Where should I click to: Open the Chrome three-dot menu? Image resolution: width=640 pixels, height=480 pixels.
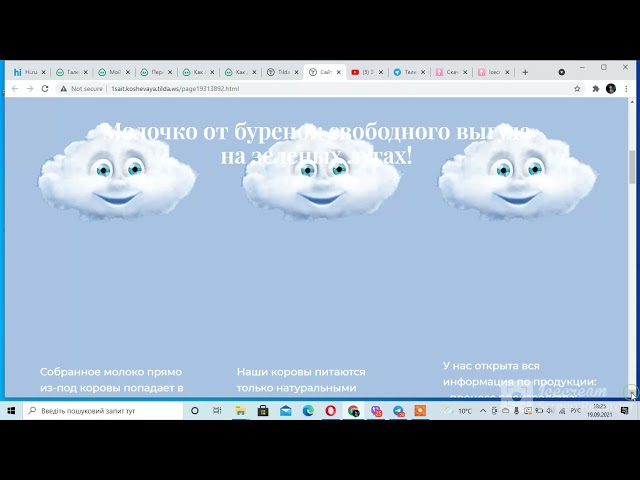point(626,89)
